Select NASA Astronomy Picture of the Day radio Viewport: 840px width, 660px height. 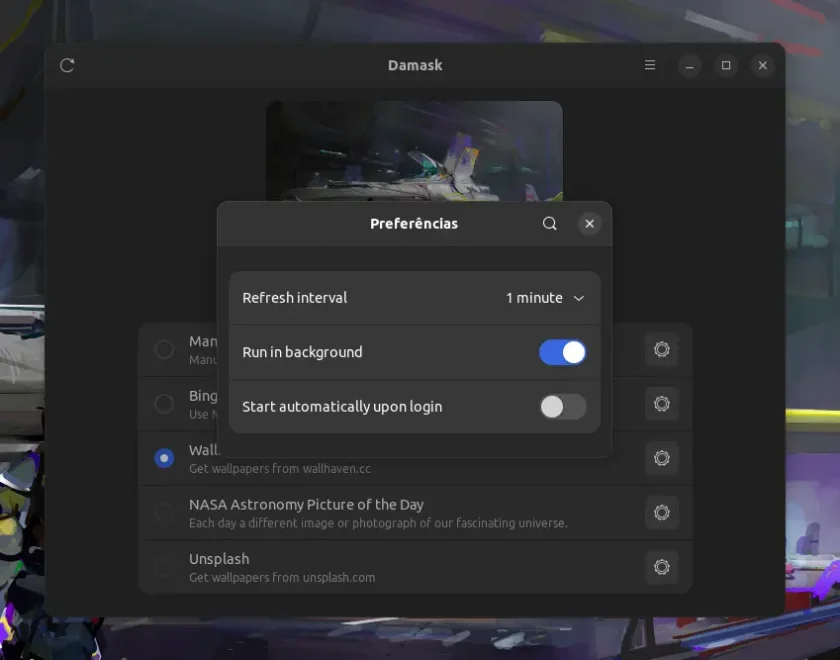point(164,513)
